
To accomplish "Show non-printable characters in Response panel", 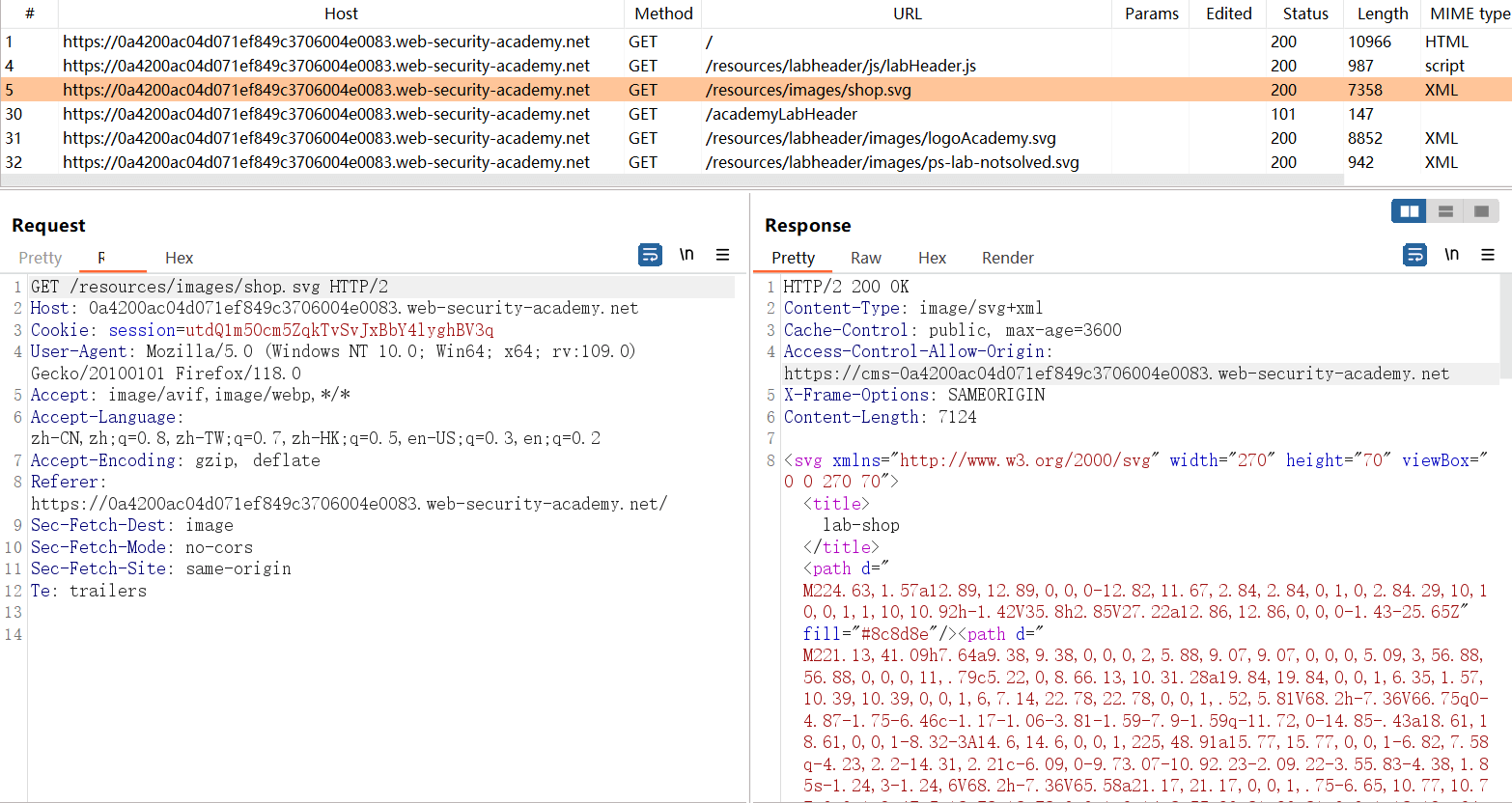I will tap(1451, 255).
